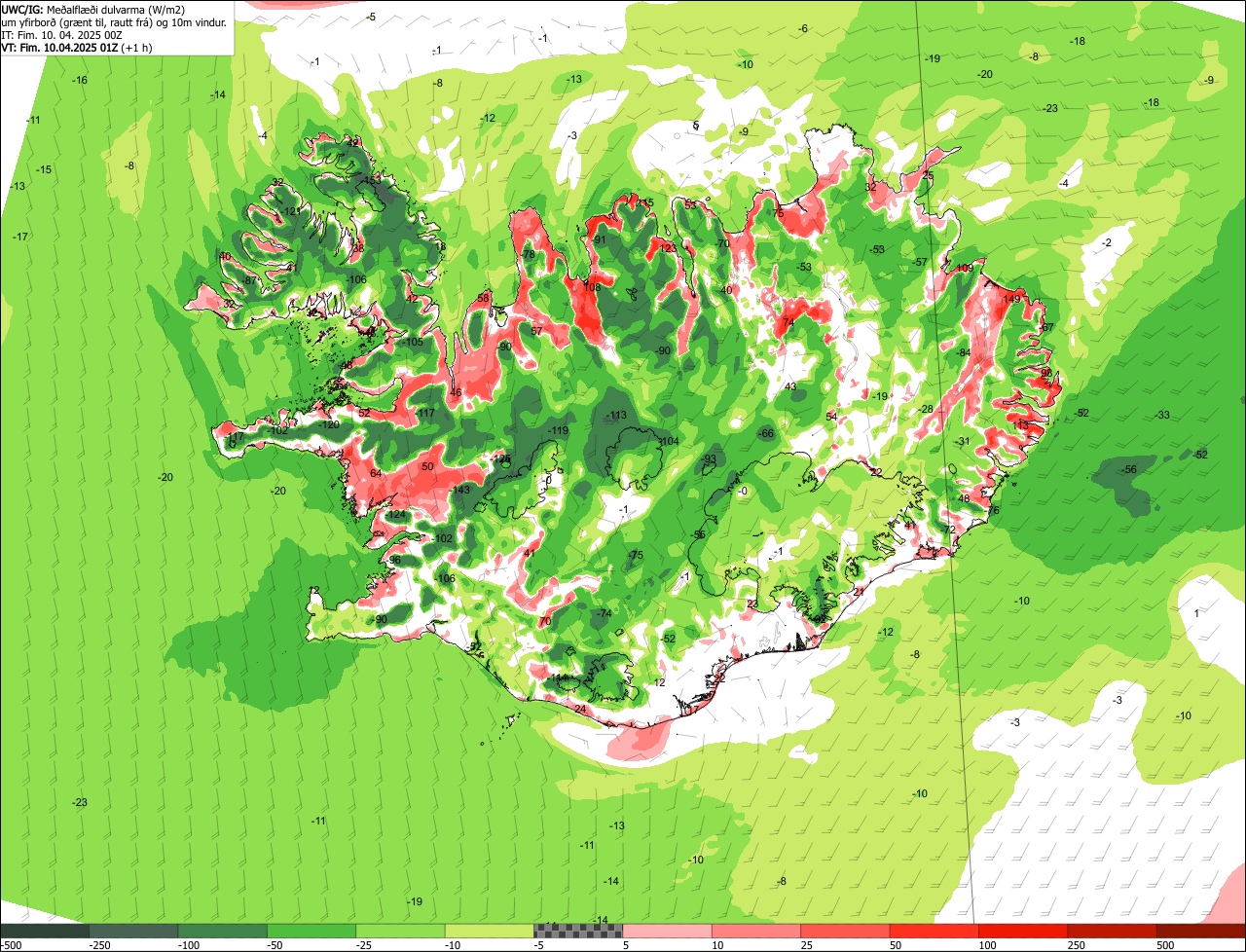Click the '-16' value over the northwest ocean
Image resolution: width=1246 pixels, height=952 pixels.
point(81,80)
